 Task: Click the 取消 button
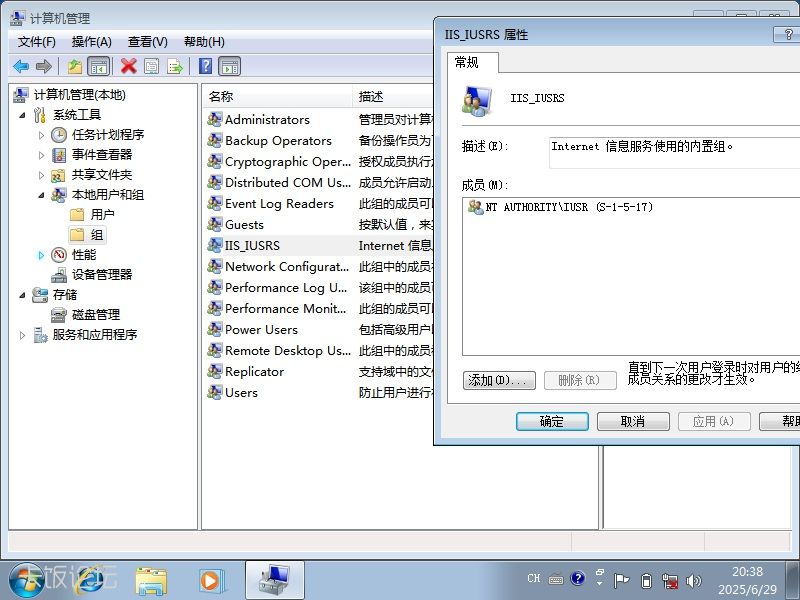(633, 421)
